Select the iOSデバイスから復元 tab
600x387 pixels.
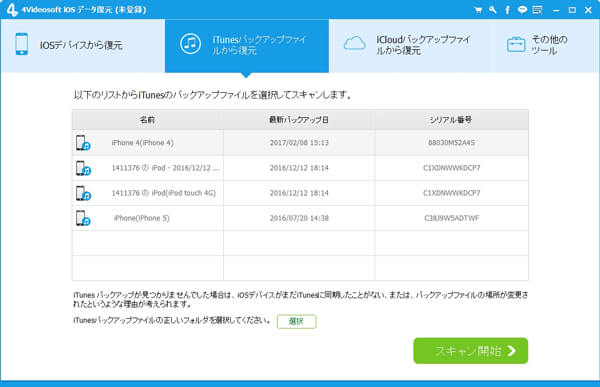(x=83, y=46)
